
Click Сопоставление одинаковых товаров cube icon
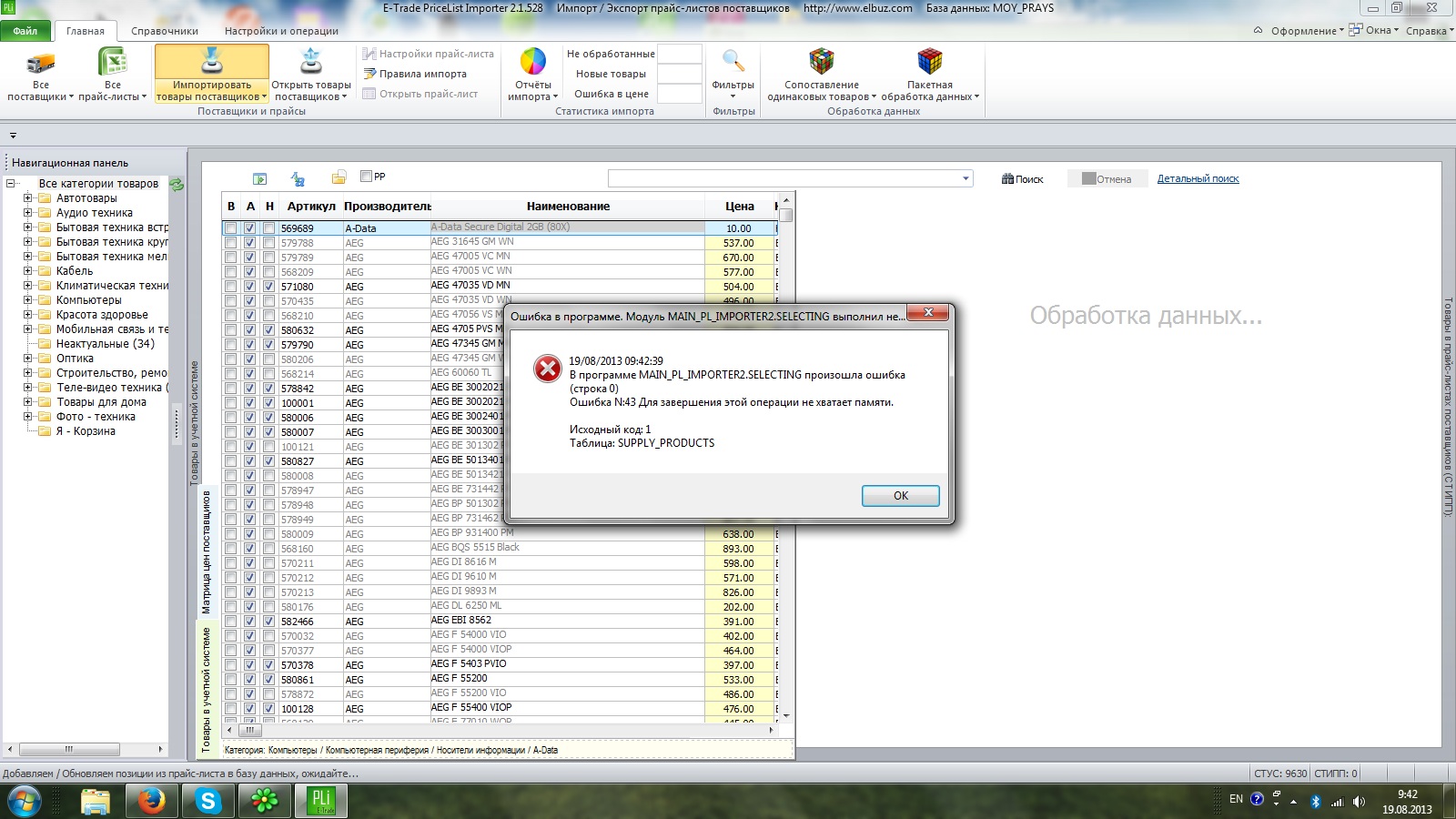[x=822, y=61]
